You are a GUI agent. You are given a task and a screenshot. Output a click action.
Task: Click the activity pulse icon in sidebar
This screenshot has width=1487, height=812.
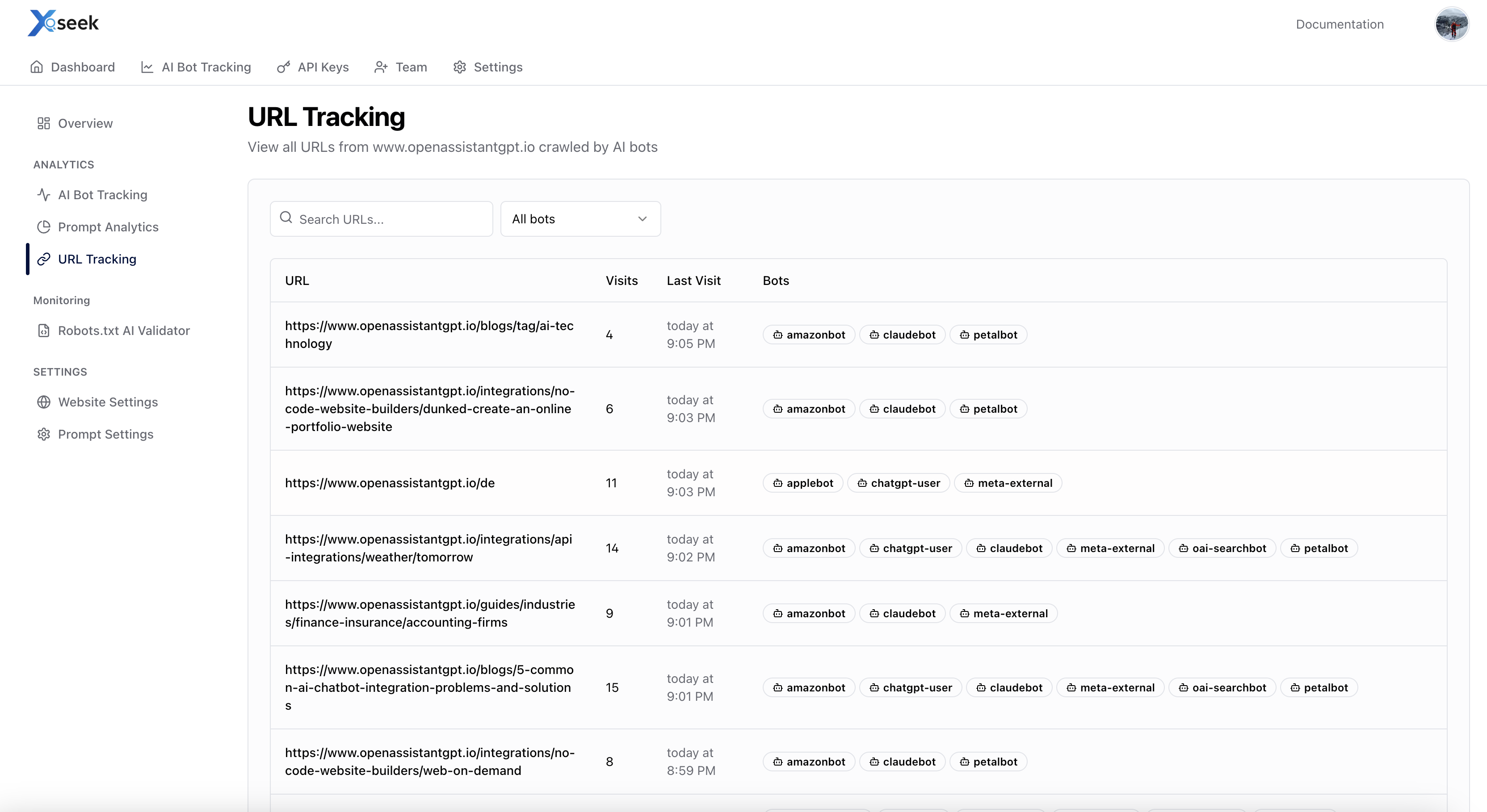(x=44, y=195)
